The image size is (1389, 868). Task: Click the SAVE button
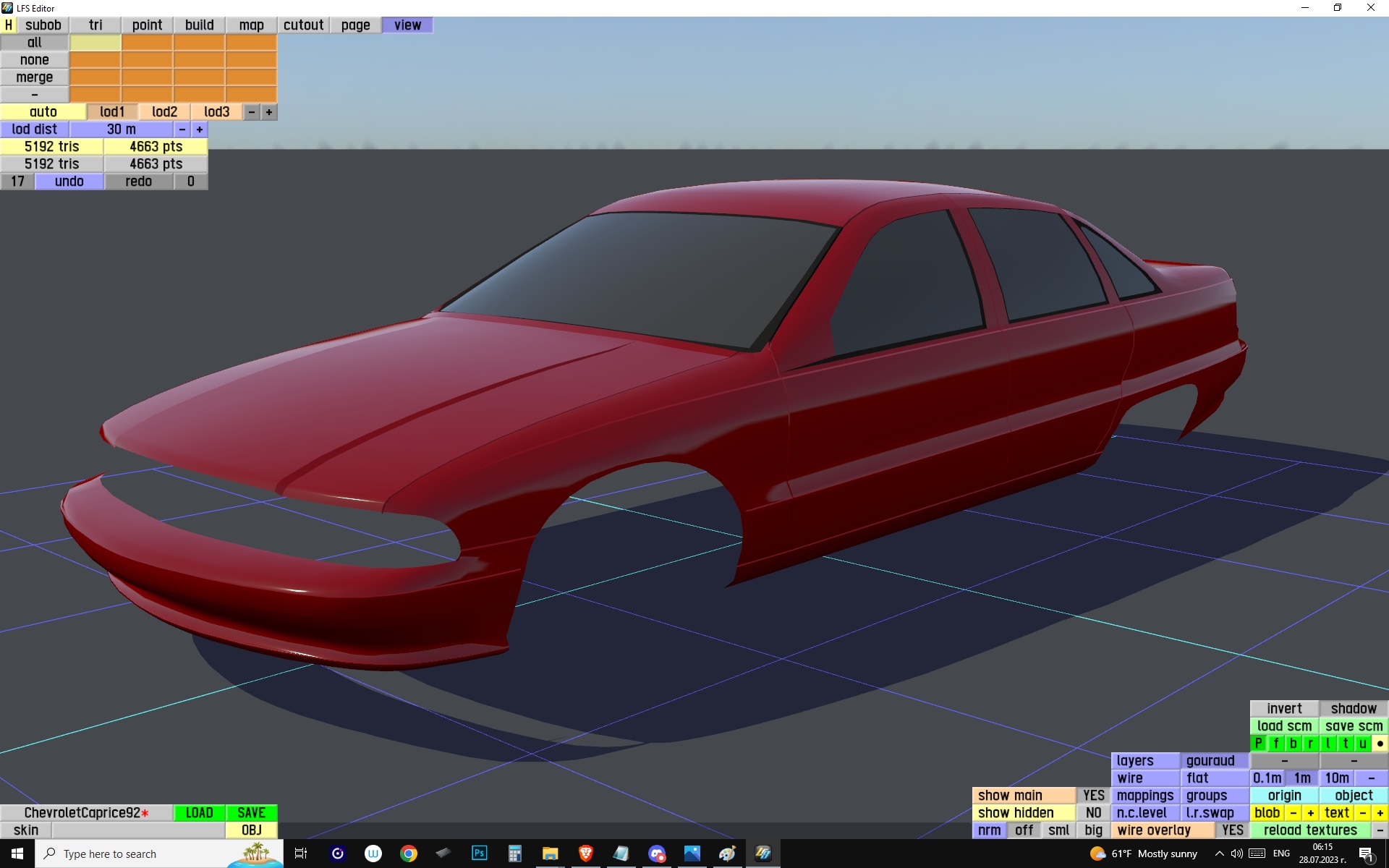point(251,812)
